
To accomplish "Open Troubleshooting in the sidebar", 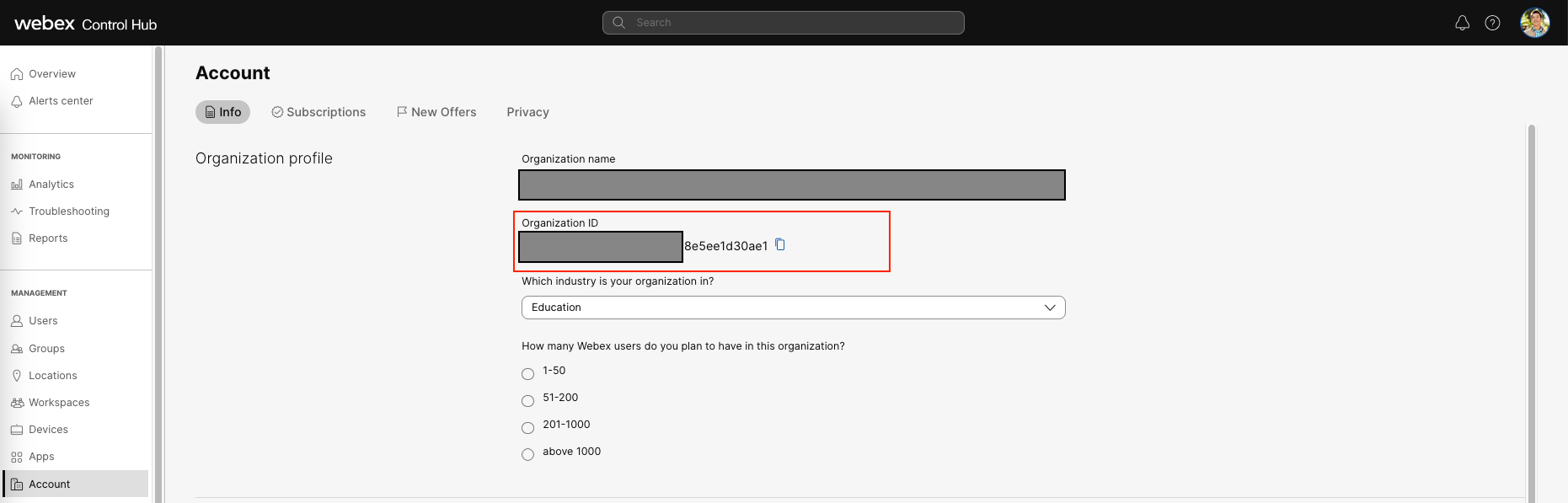I will click(x=68, y=211).
